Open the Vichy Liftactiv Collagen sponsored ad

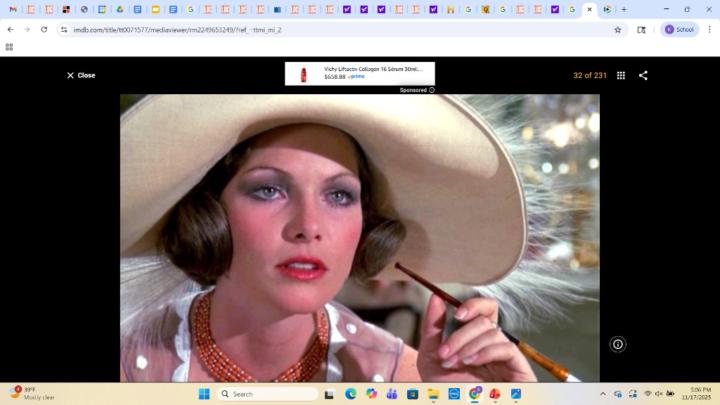click(359, 73)
